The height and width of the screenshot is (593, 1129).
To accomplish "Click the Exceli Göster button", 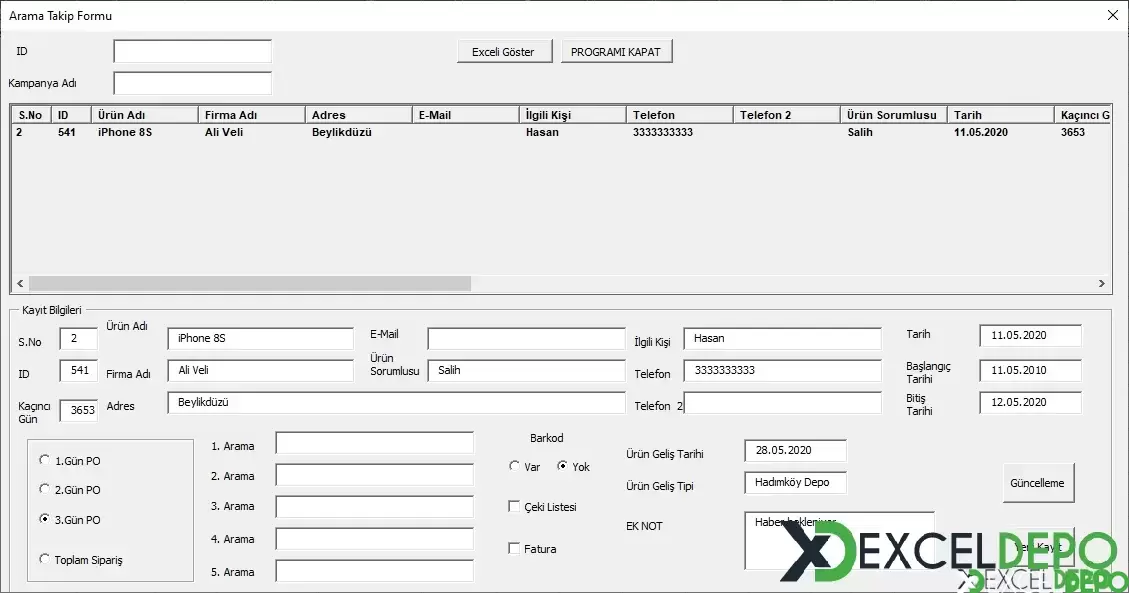I will (504, 52).
